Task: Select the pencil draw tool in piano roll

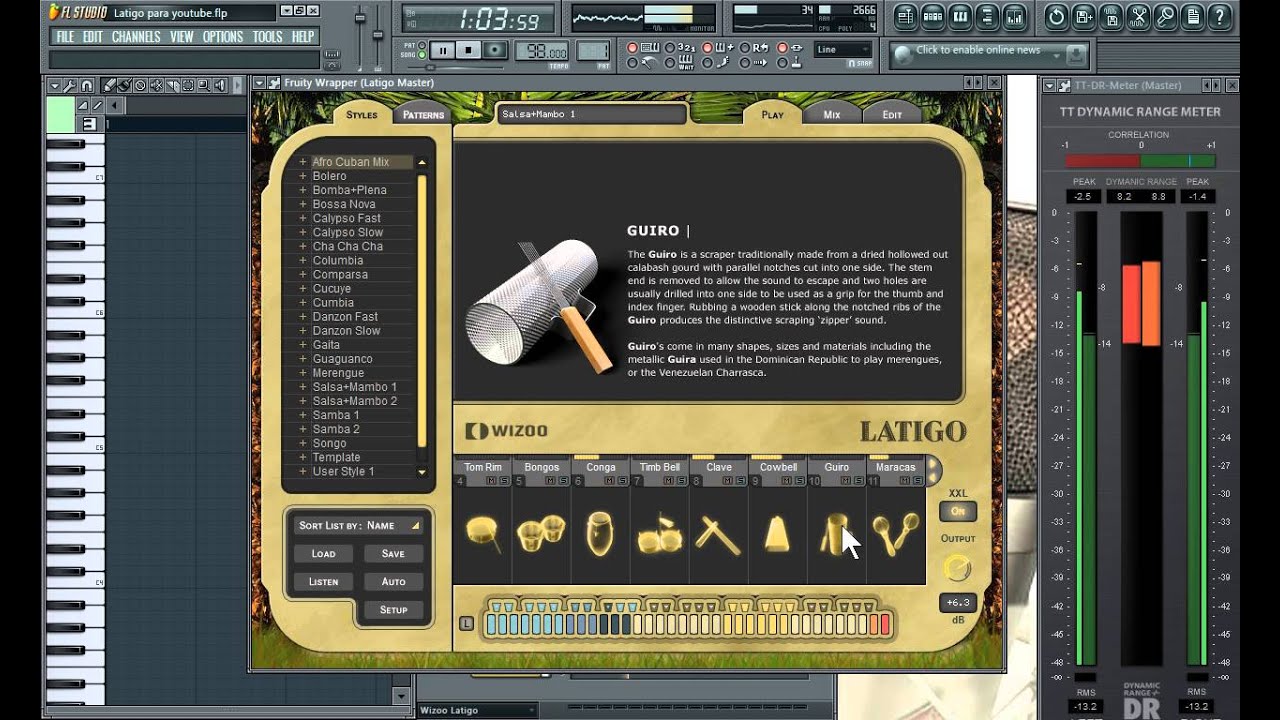Action: pos(109,86)
